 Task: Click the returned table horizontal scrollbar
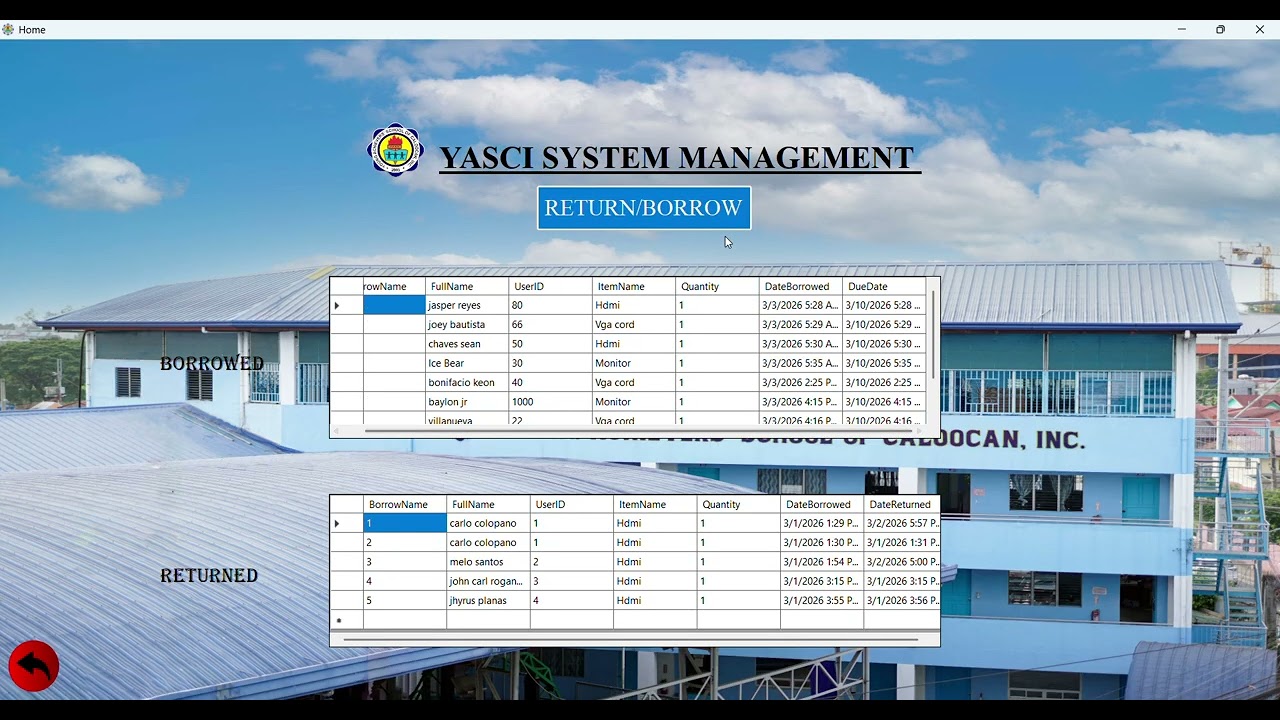click(x=632, y=639)
